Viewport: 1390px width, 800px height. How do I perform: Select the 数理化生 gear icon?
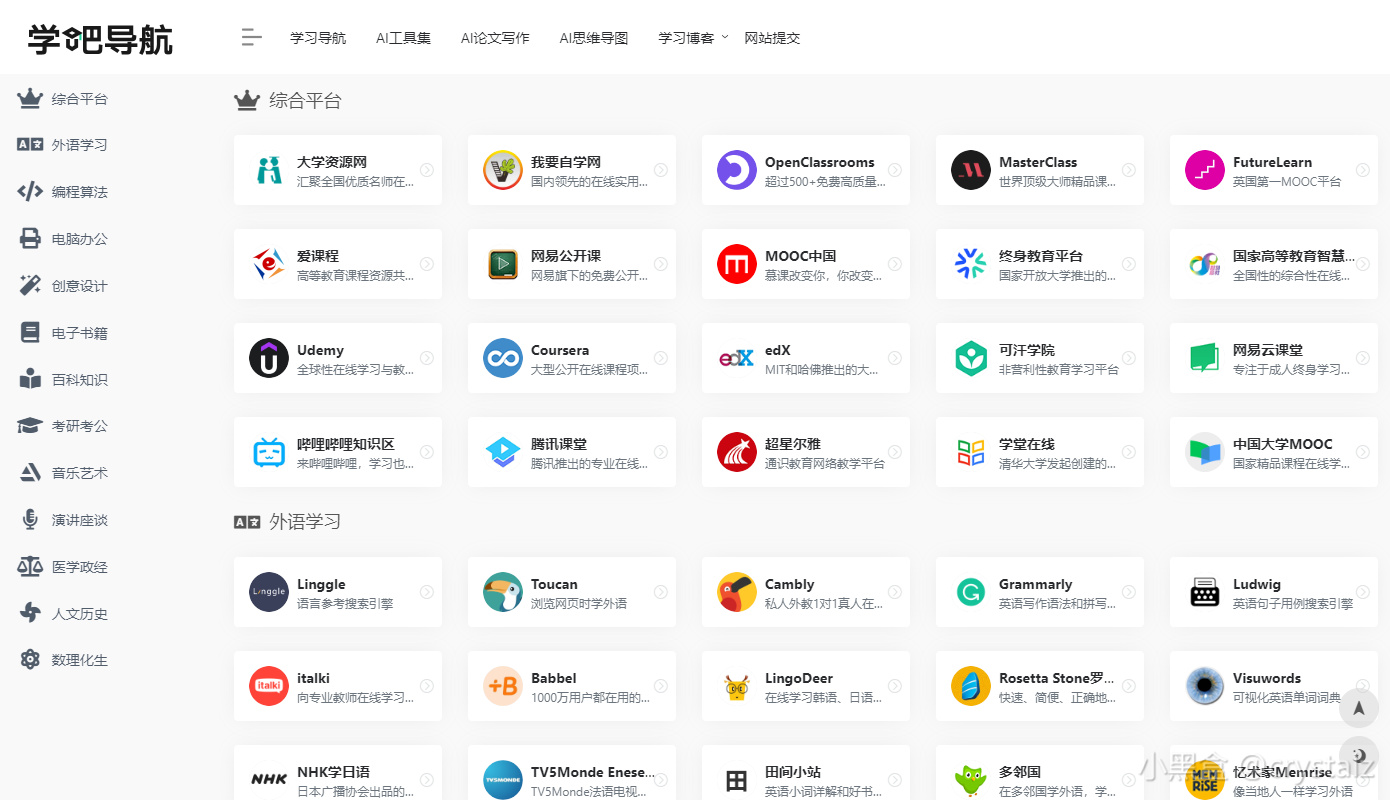[x=28, y=659]
